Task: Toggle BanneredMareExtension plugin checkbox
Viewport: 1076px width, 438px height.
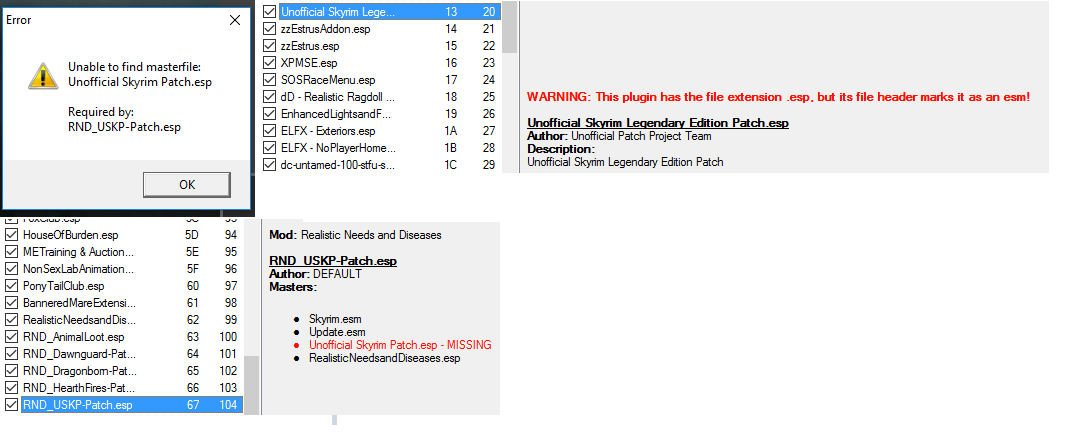Action: 11,303
